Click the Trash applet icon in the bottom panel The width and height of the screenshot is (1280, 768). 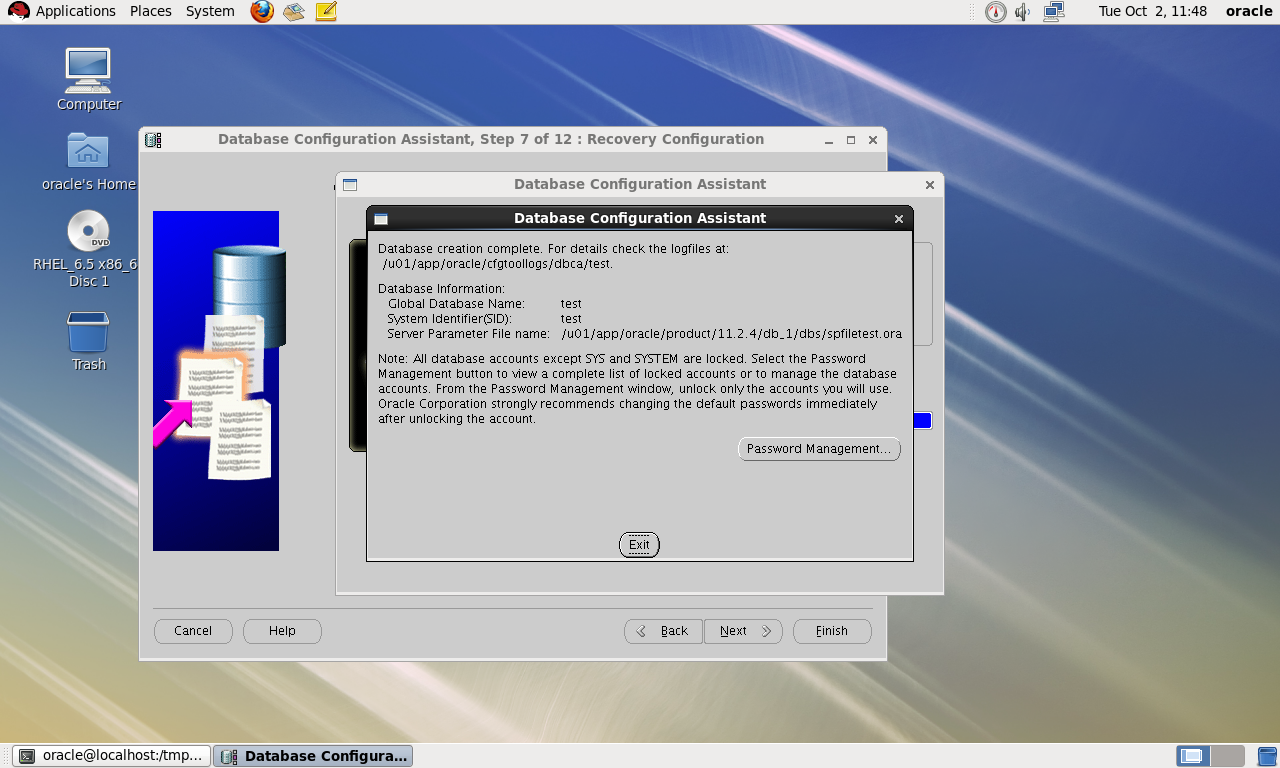pos(1267,756)
